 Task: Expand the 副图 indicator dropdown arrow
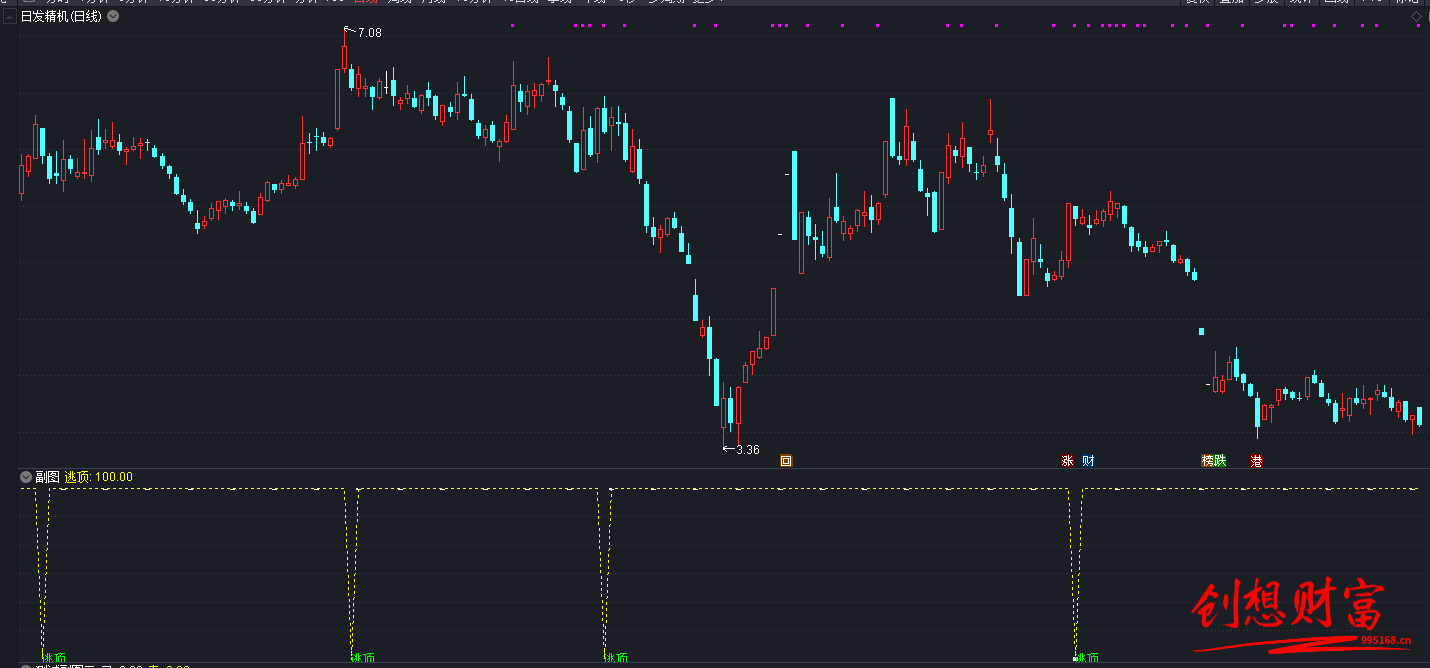26,477
